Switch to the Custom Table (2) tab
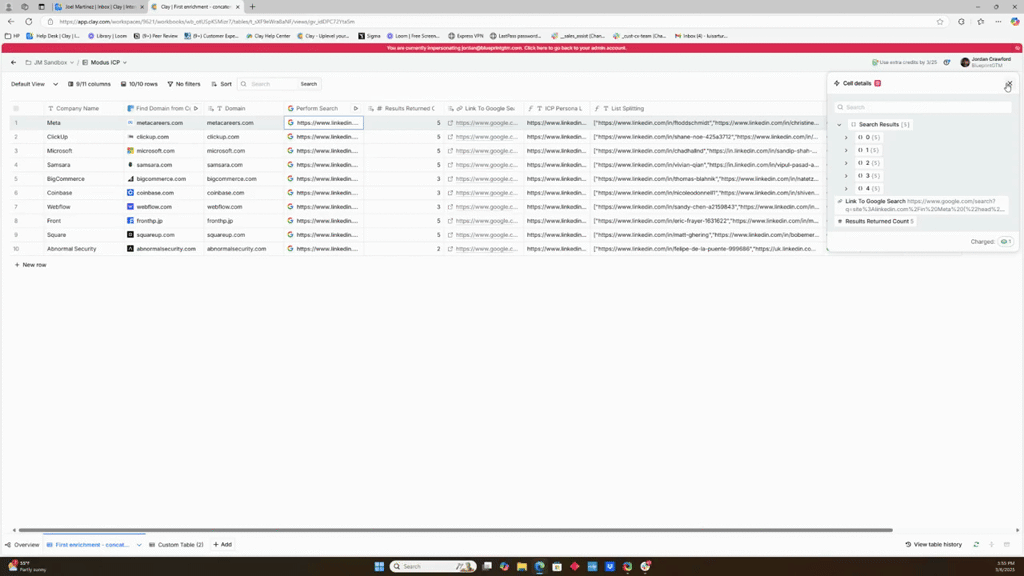 coord(176,545)
